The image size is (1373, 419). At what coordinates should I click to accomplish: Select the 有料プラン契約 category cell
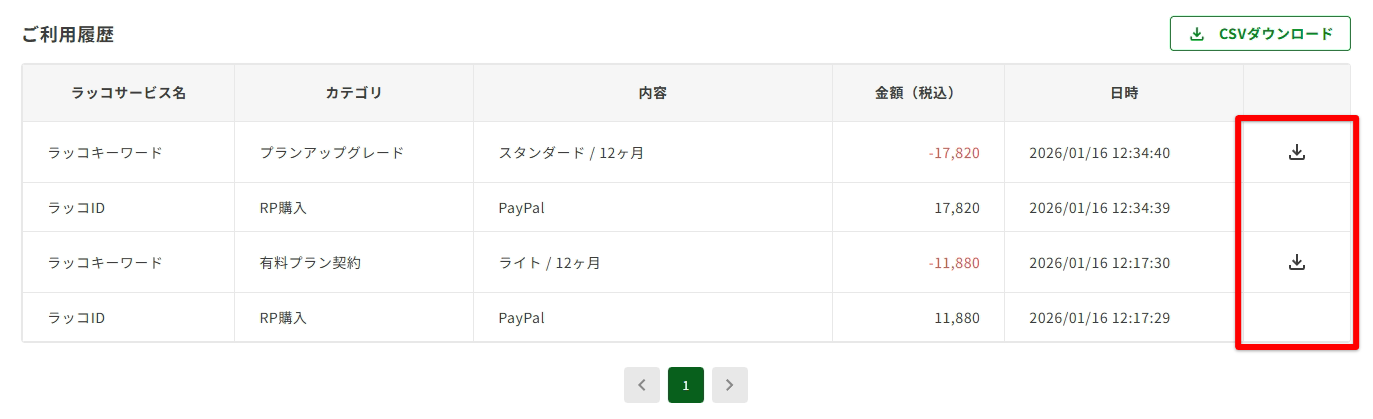pos(310,263)
